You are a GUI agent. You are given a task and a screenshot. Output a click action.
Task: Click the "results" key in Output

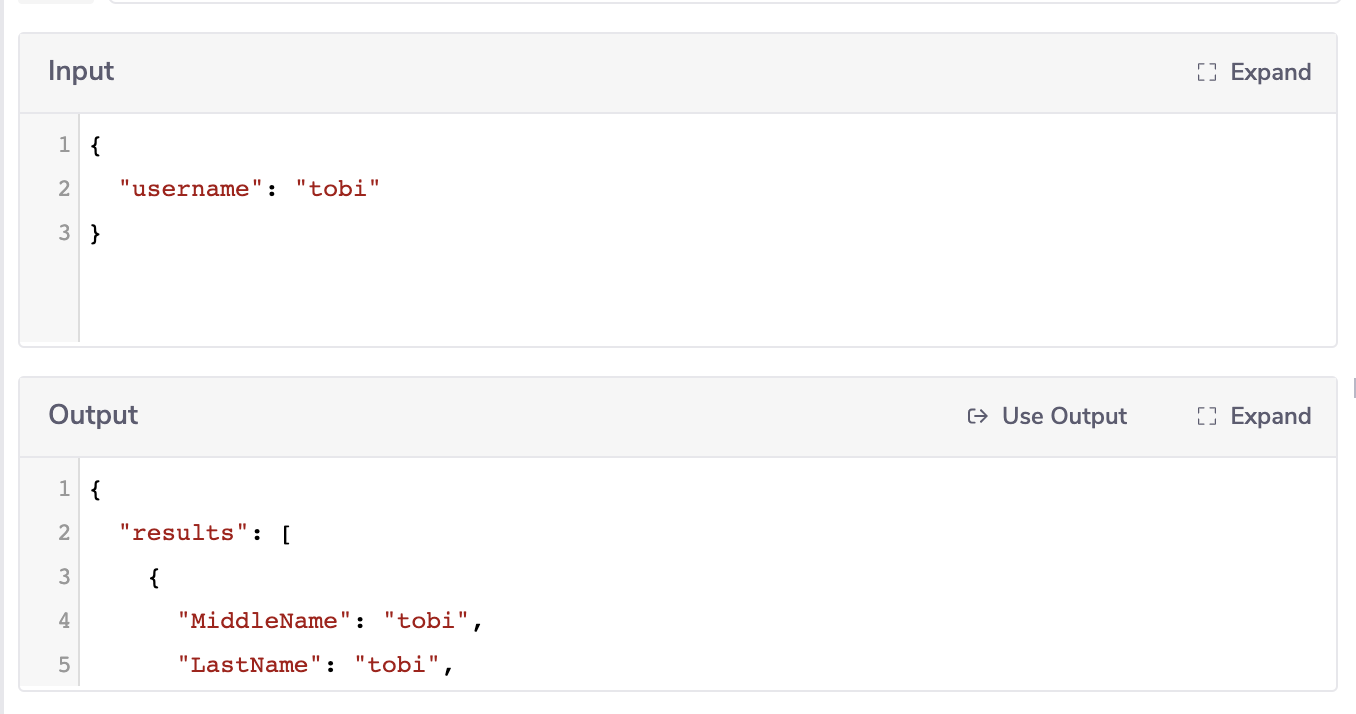pos(184,533)
